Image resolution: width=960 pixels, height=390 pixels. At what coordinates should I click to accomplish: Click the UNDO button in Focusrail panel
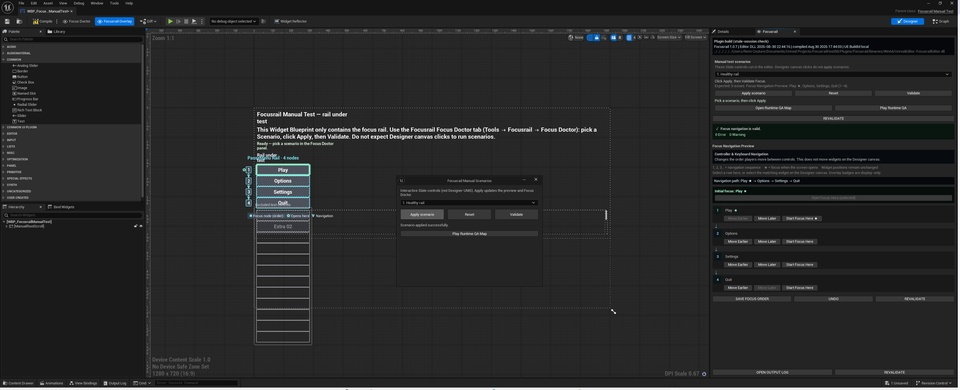833,299
